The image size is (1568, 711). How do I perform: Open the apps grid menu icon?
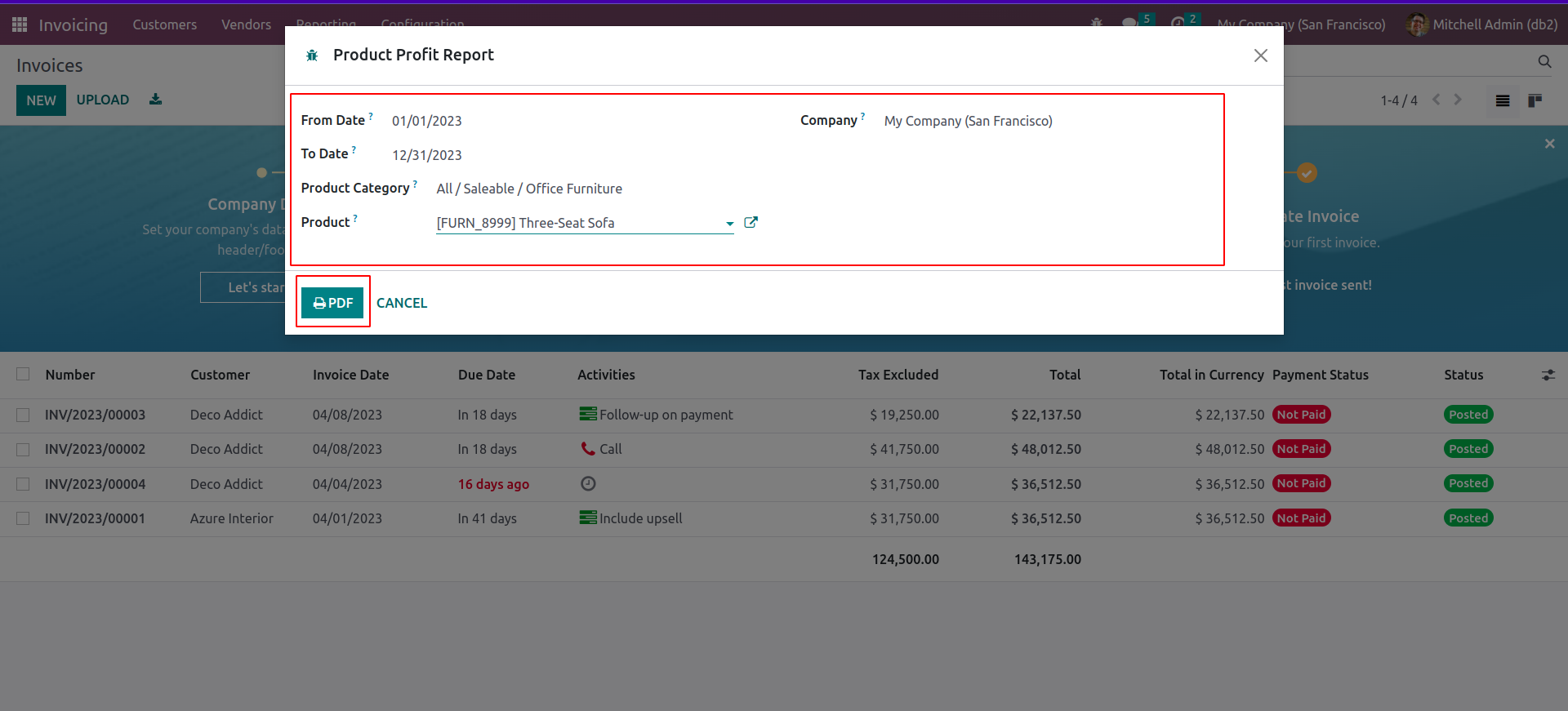click(x=20, y=24)
